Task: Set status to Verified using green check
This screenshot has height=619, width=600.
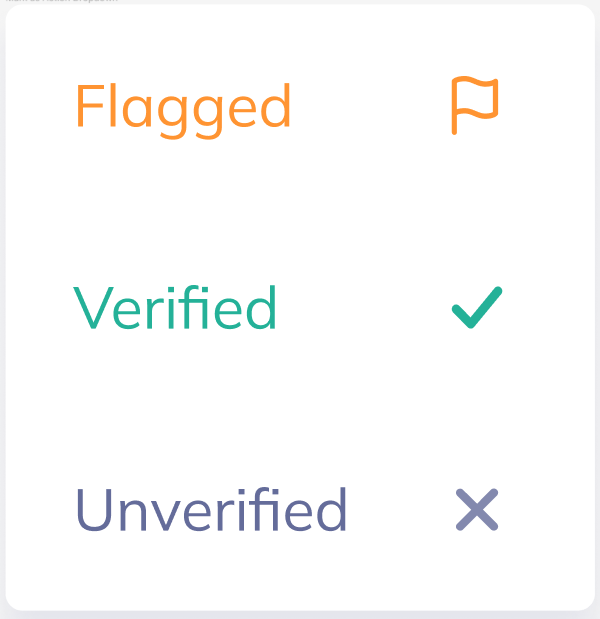Action: tap(477, 307)
